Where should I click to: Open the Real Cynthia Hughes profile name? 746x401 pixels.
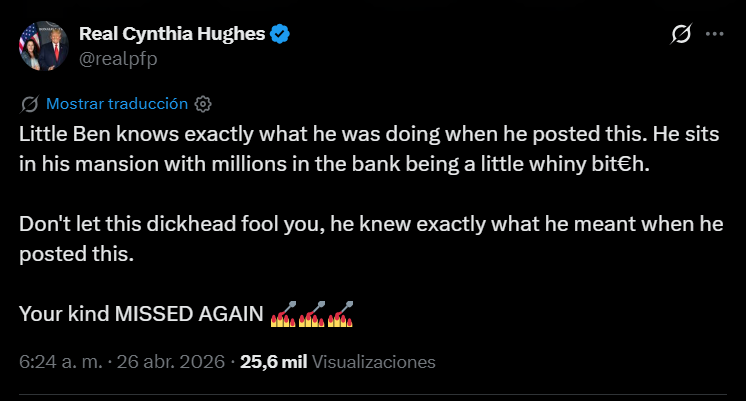[x=172, y=35]
